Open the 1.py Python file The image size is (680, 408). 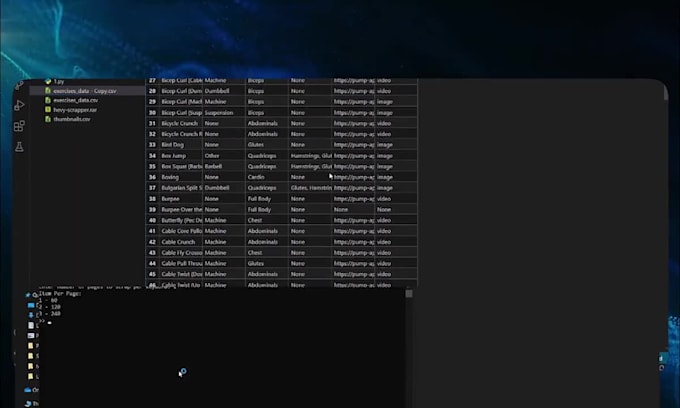pyautogui.click(x=59, y=82)
